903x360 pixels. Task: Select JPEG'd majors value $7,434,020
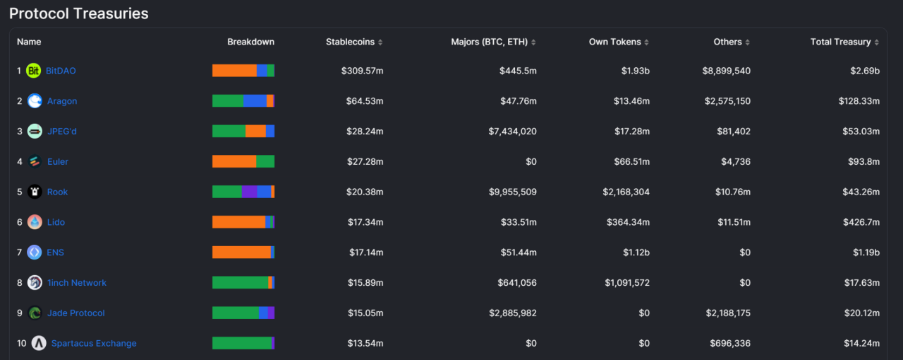click(513, 131)
